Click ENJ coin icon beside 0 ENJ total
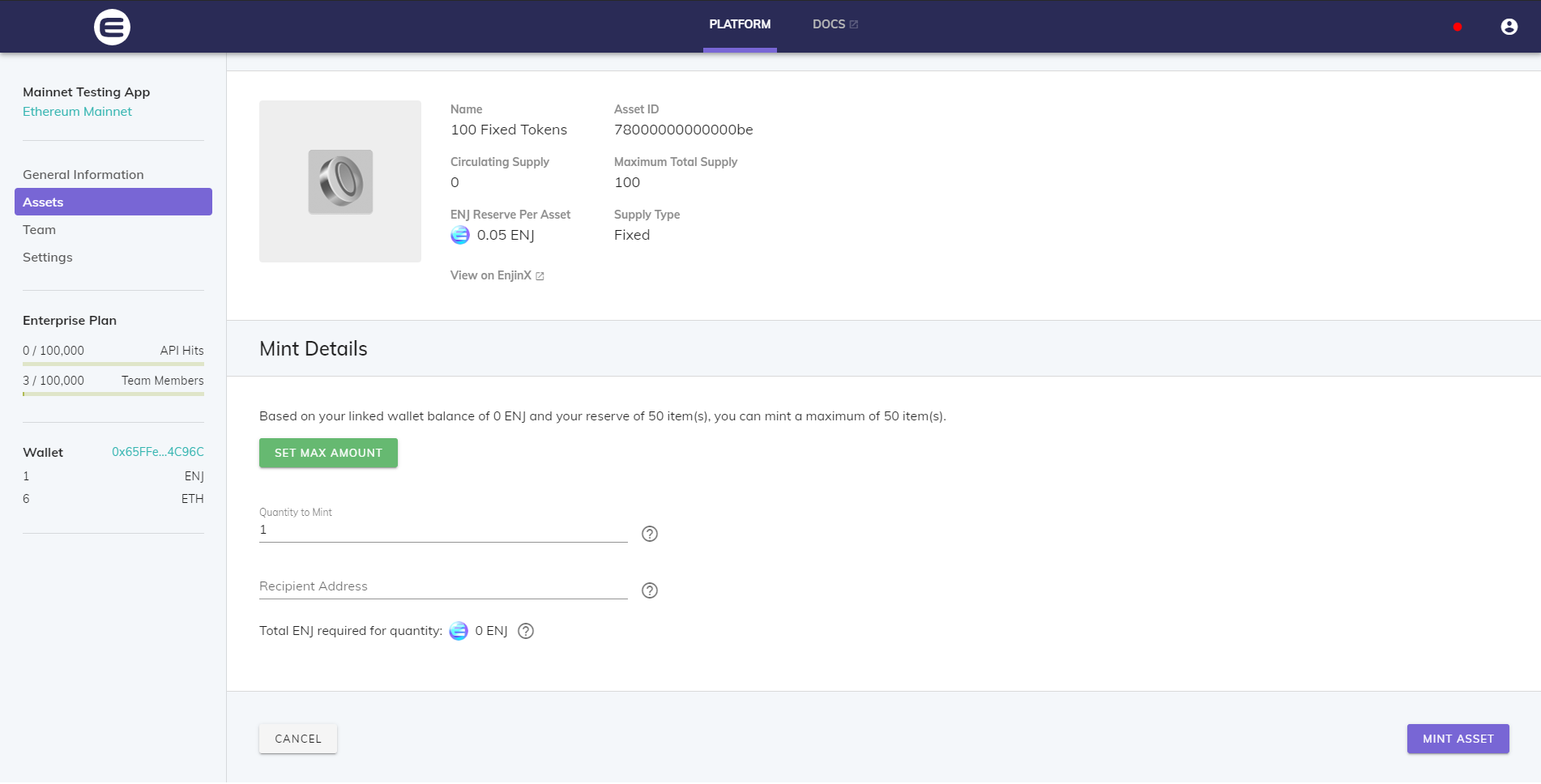The width and height of the screenshot is (1541, 784). pos(459,631)
